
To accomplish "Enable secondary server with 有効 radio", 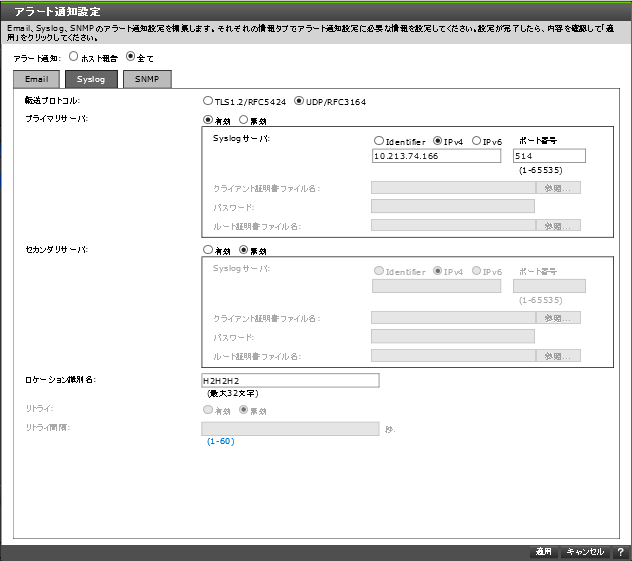I will pyautogui.click(x=208, y=250).
